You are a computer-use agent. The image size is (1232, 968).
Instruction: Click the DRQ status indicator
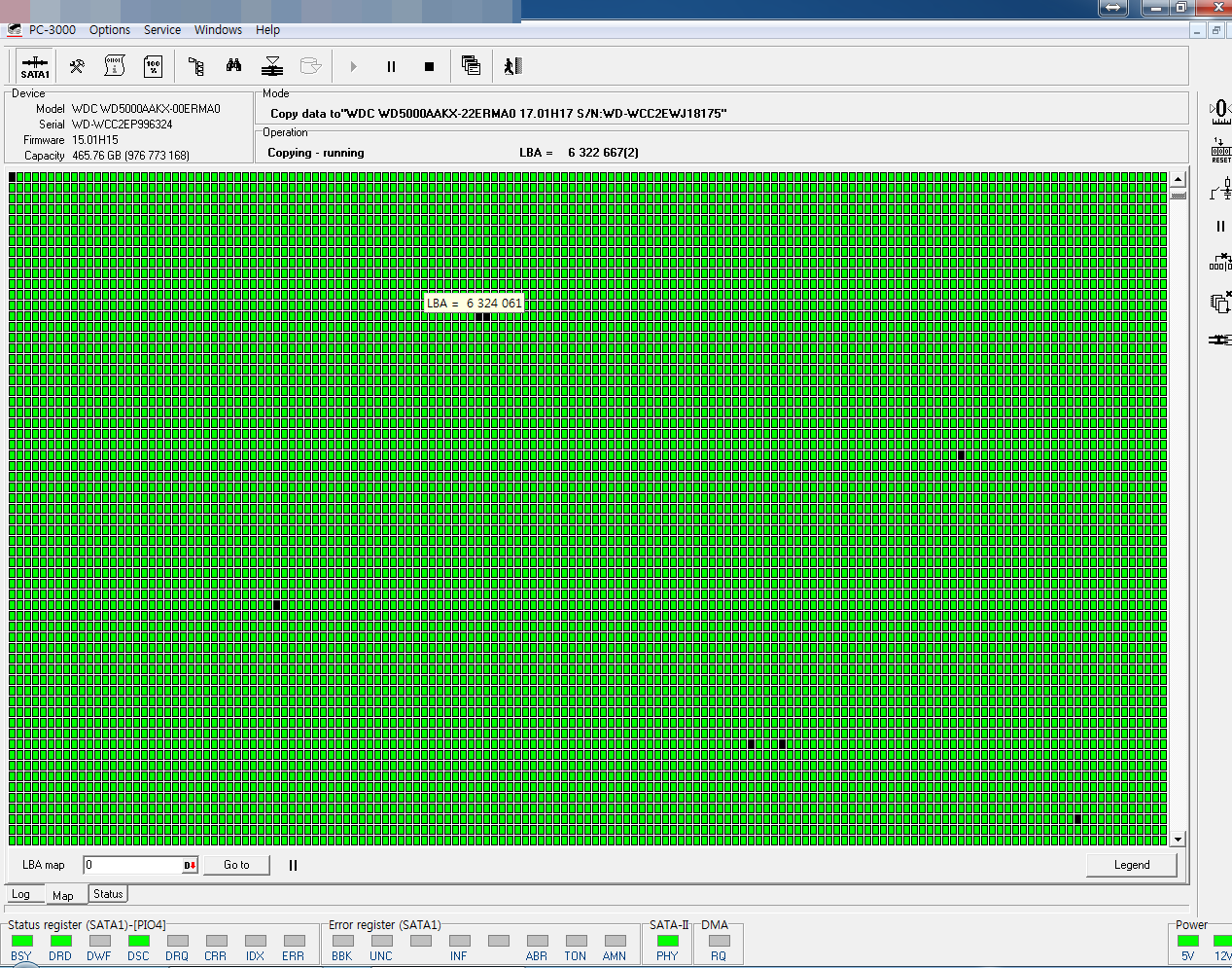coord(177,941)
